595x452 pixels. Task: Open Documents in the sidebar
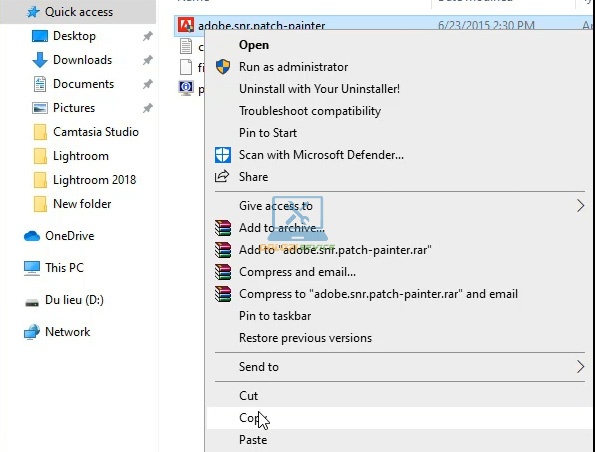(83, 84)
